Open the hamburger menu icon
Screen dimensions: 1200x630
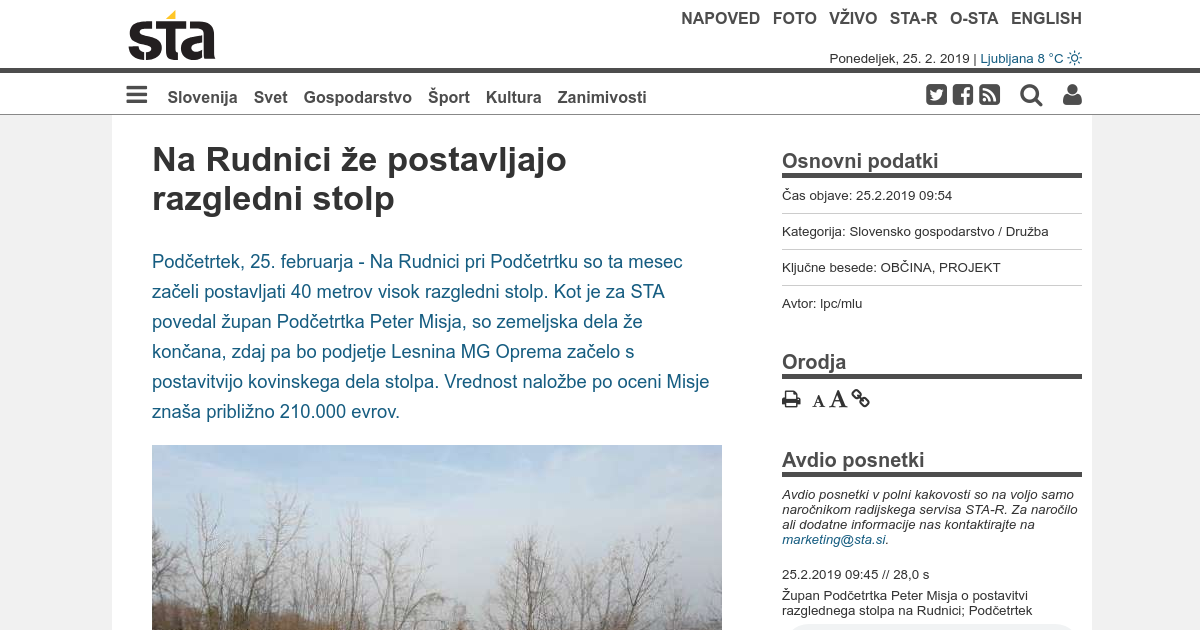[x=137, y=95]
